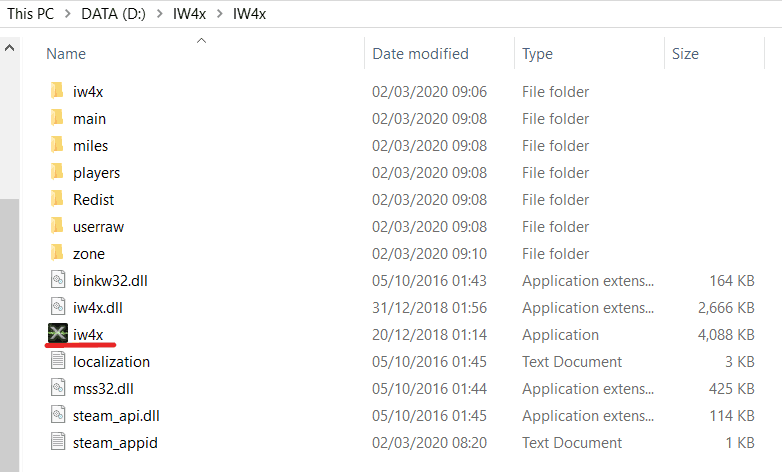Navigate to DATA (D:) in breadcrumb

[x=113, y=14]
